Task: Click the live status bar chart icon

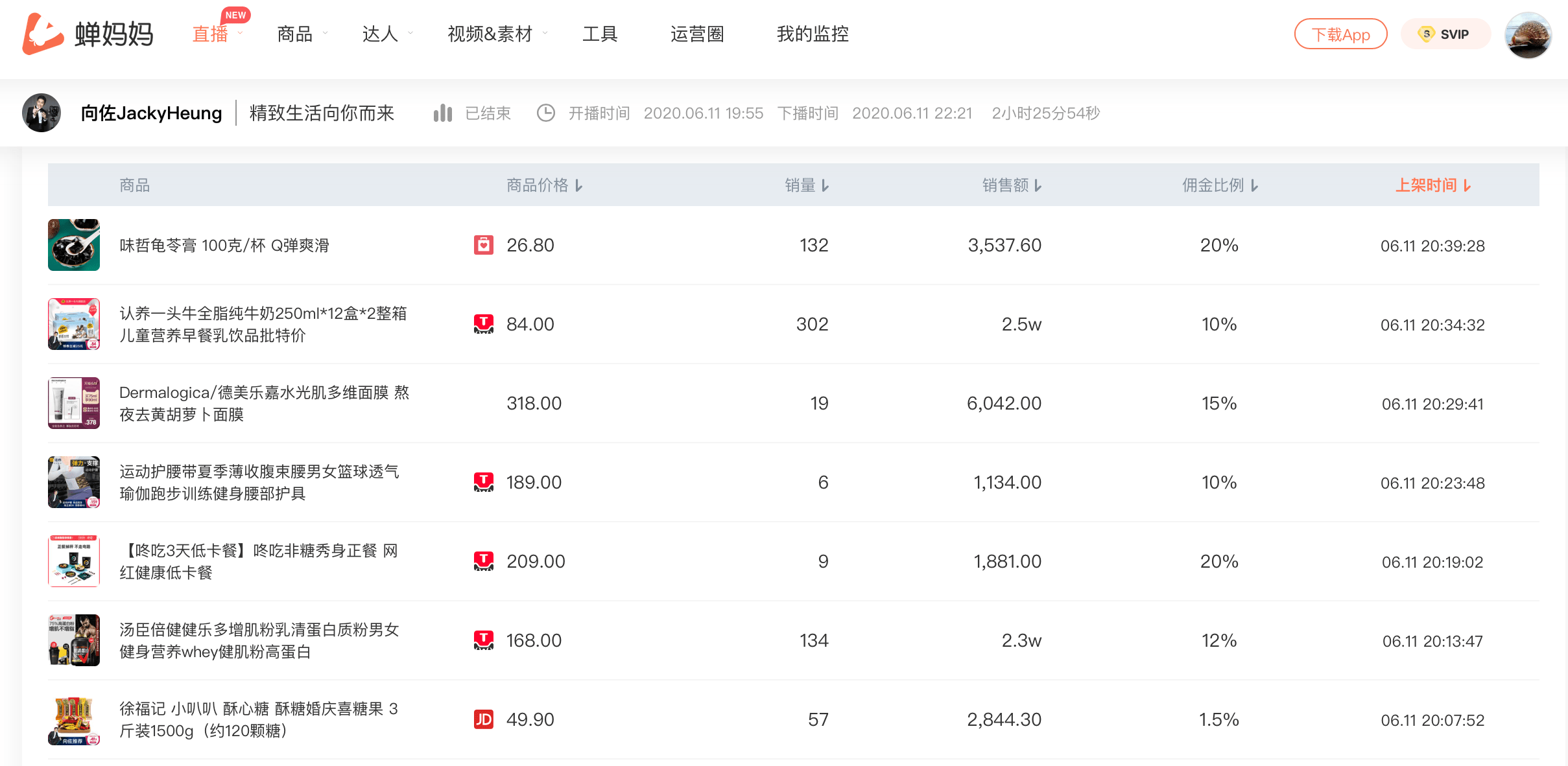Action: pyautogui.click(x=442, y=113)
